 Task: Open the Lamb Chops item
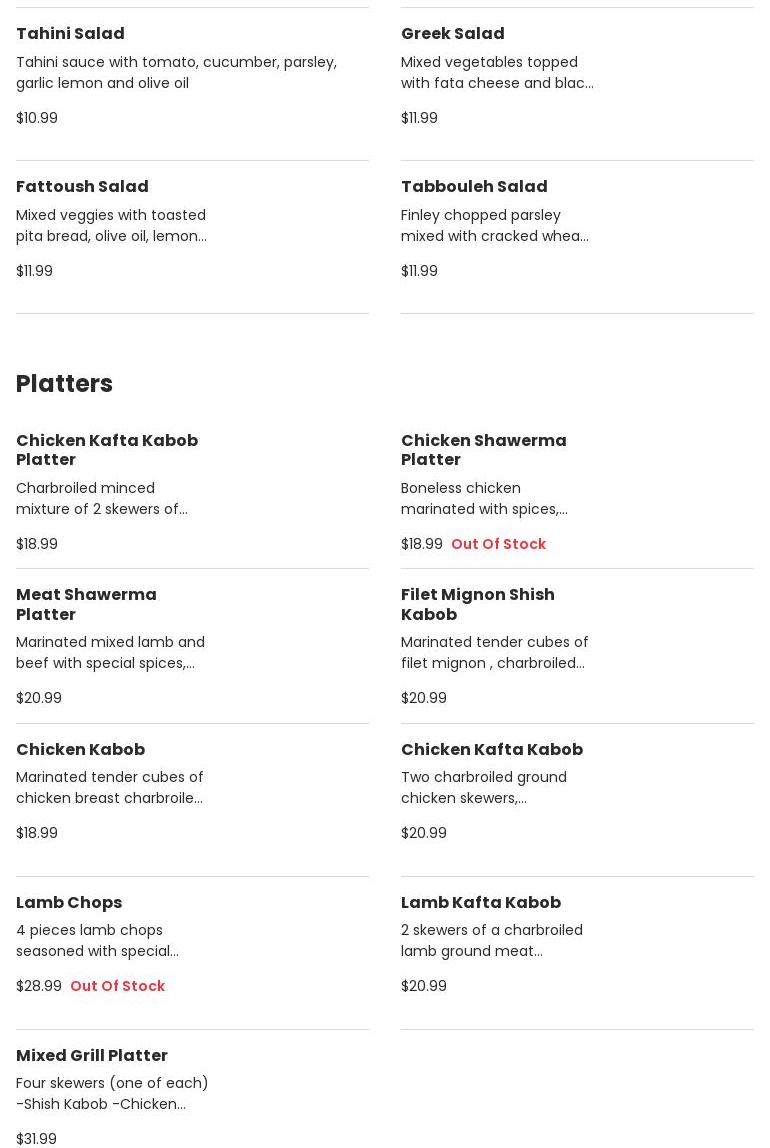(69, 902)
